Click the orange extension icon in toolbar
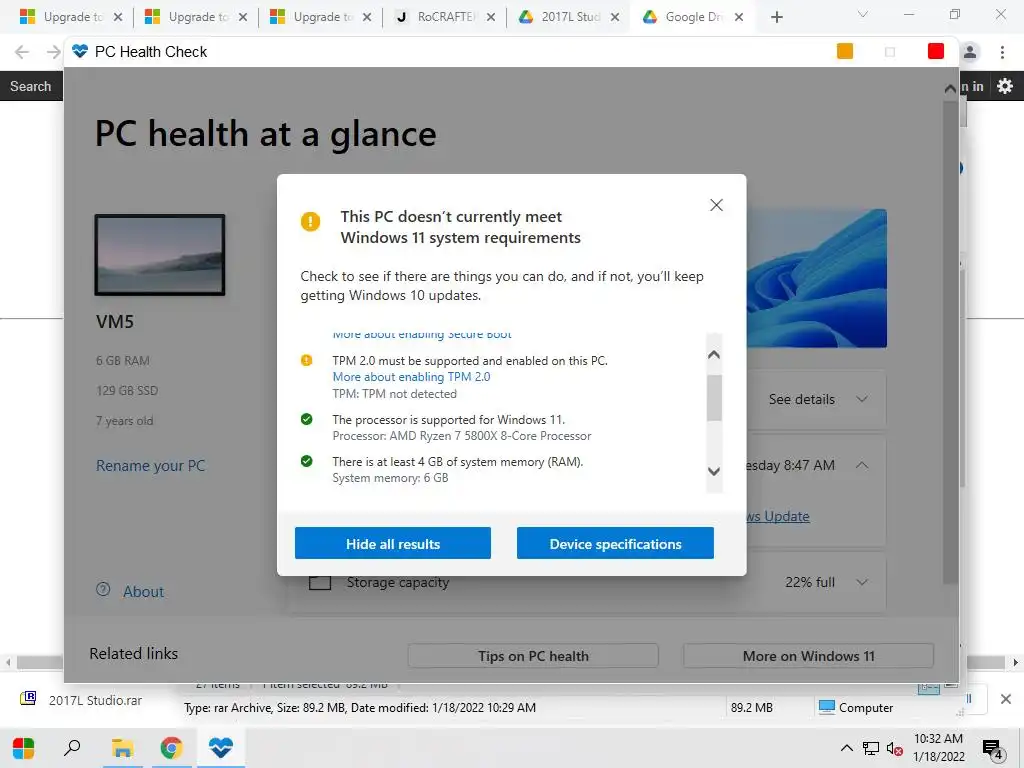The width and height of the screenshot is (1024, 768). (844, 51)
